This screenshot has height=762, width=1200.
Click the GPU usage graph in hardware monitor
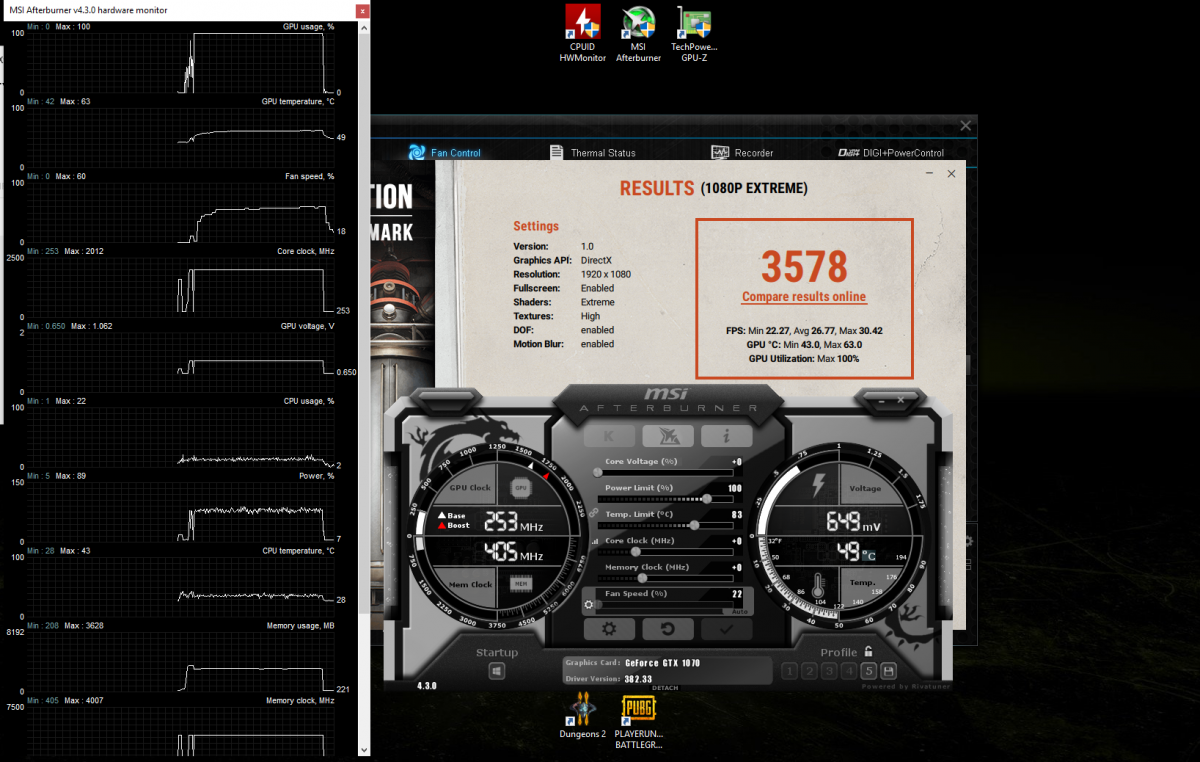pos(179,62)
